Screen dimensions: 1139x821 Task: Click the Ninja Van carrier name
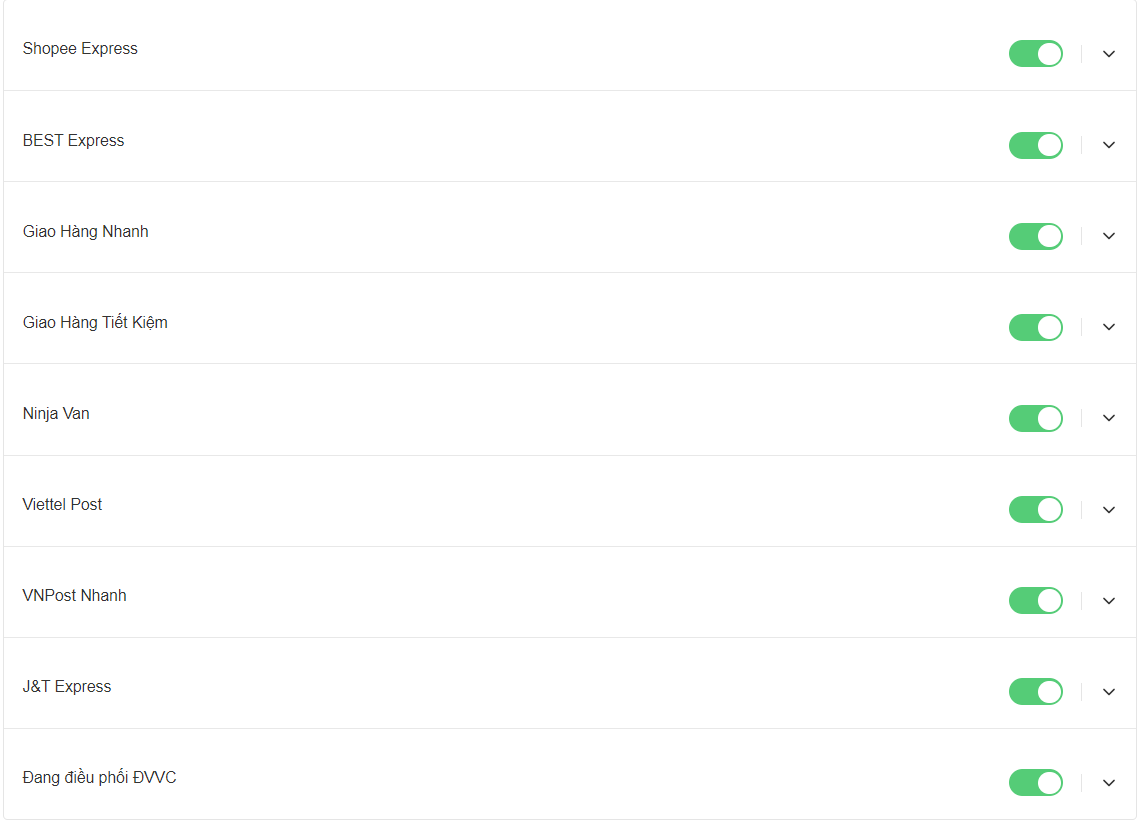[x=56, y=414]
